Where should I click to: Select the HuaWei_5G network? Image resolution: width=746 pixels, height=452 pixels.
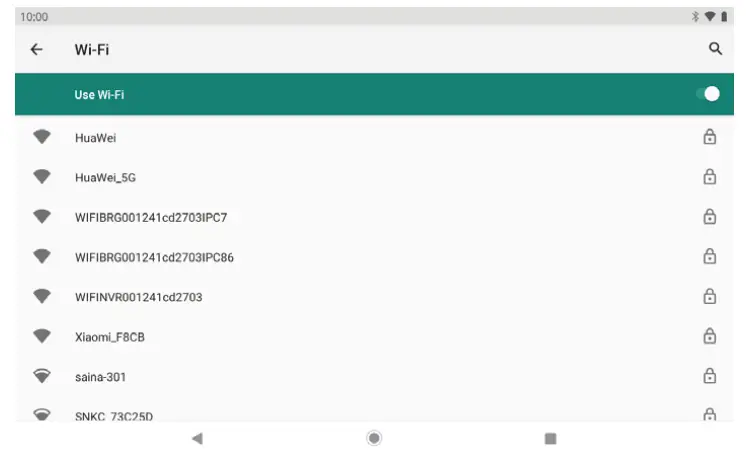pyautogui.click(x=374, y=177)
